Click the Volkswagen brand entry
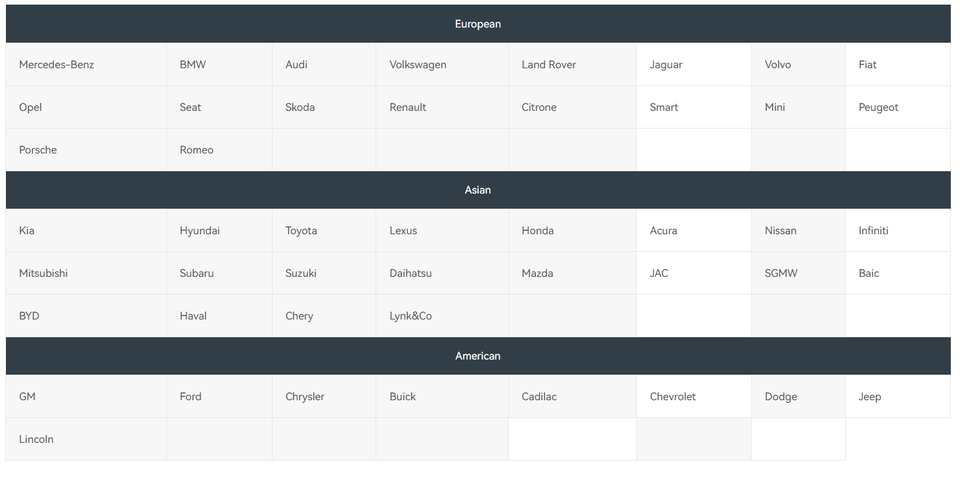 [418, 65]
